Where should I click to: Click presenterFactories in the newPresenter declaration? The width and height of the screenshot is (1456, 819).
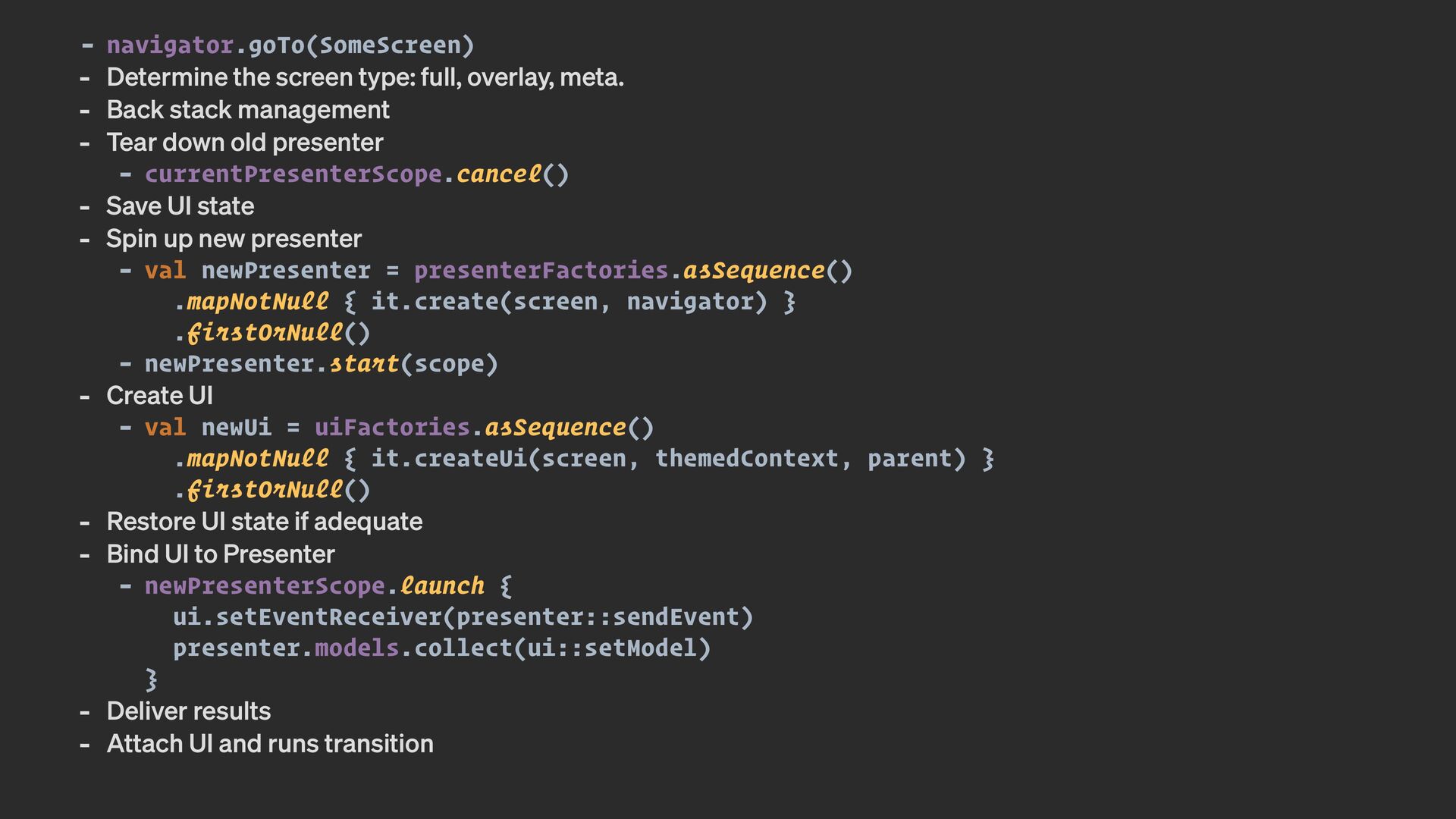541,270
